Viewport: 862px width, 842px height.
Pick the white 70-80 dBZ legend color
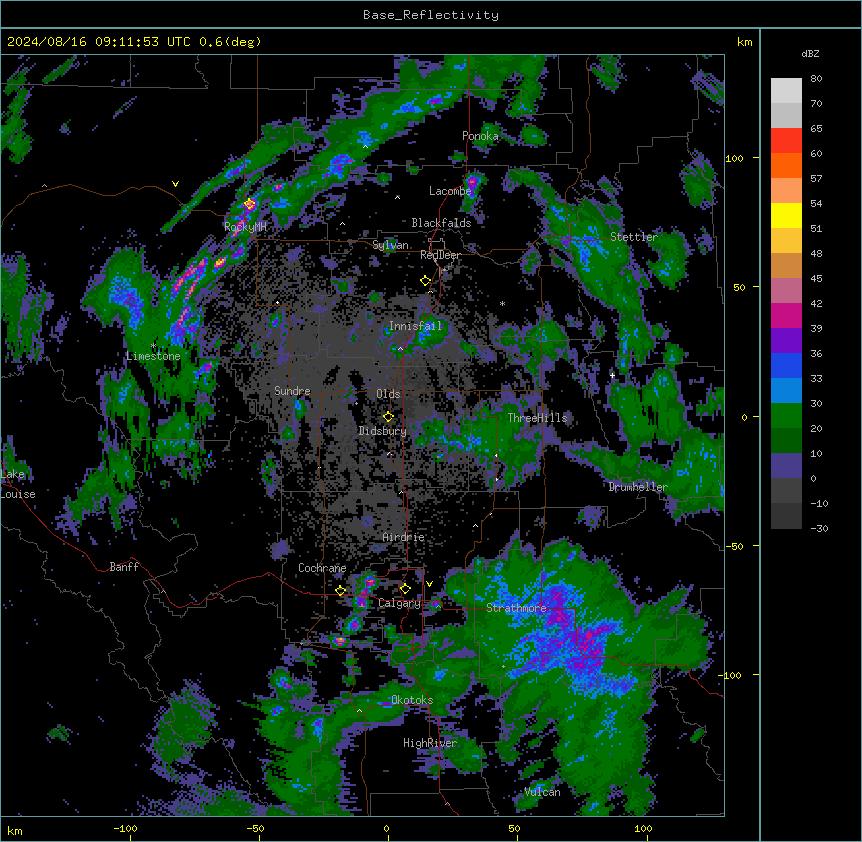pyautogui.click(x=786, y=90)
